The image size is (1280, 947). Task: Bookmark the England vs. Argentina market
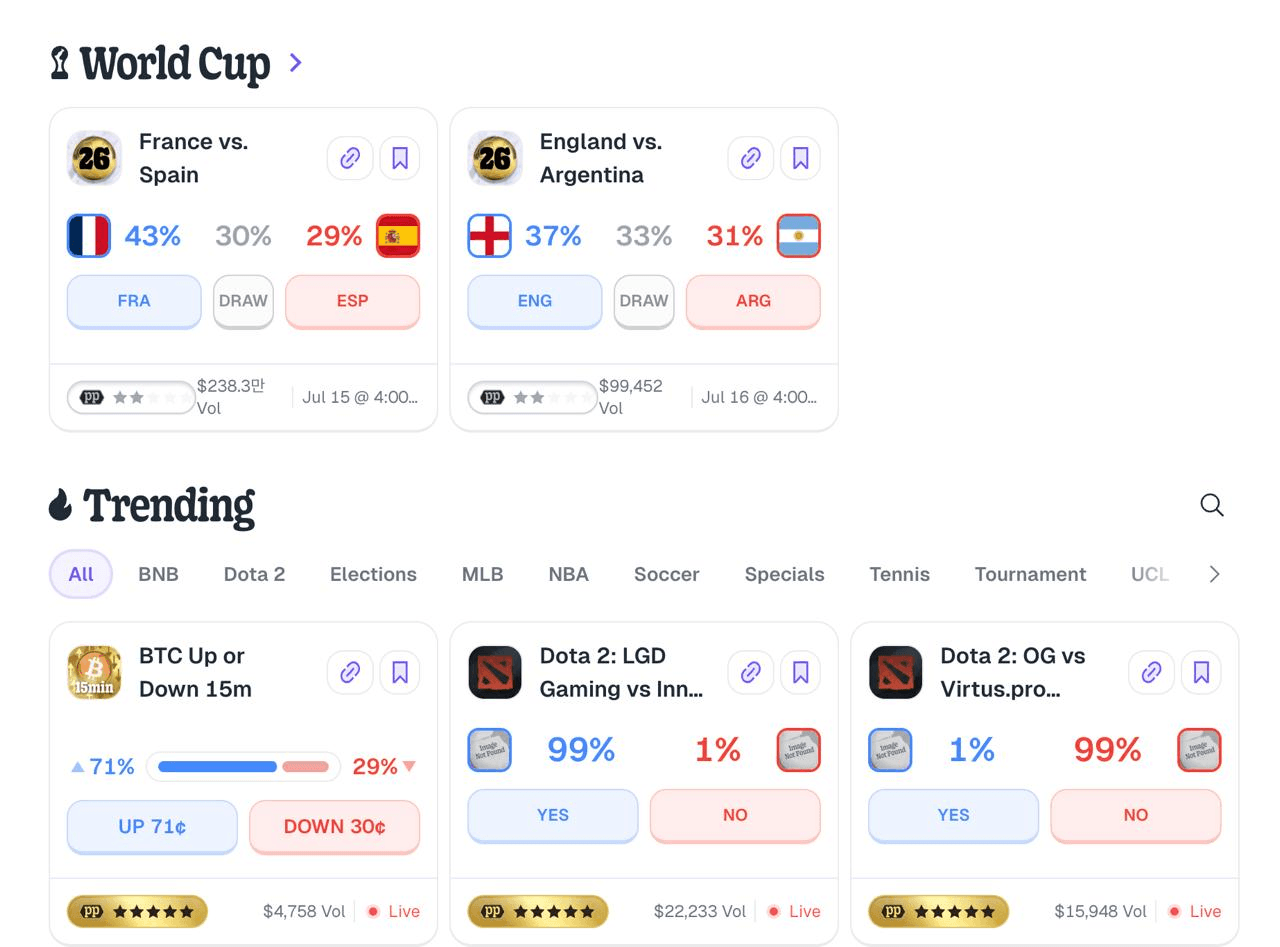(800, 158)
